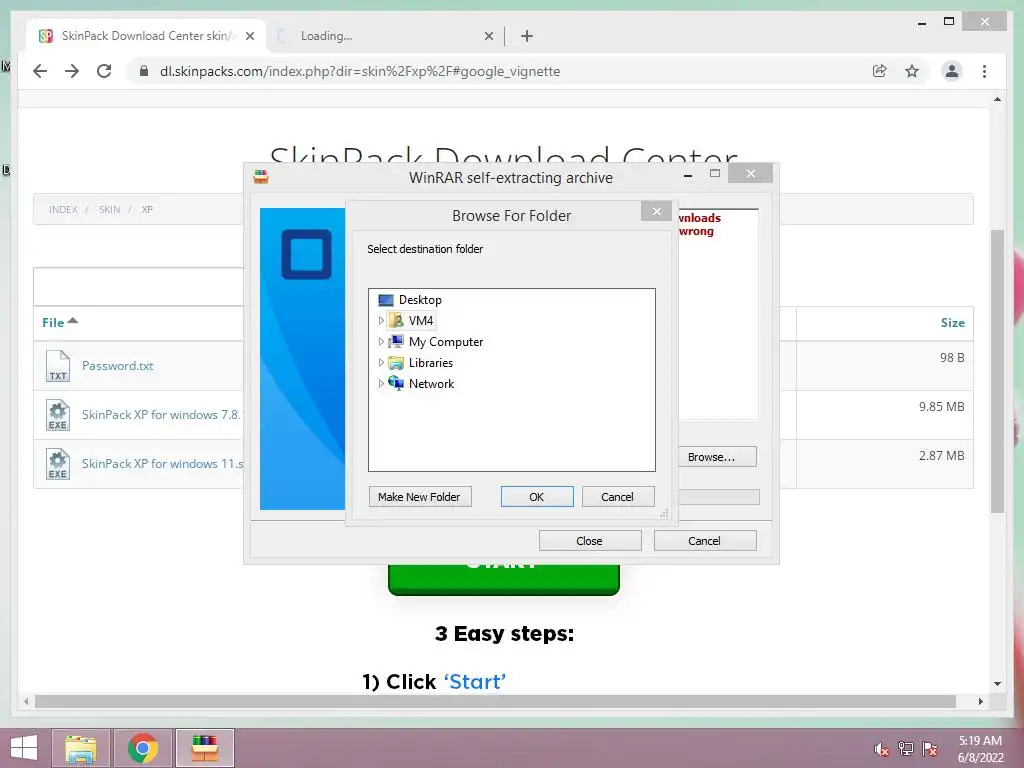
Task: Expand the My Computer node
Action: click(x=381, y=342)
